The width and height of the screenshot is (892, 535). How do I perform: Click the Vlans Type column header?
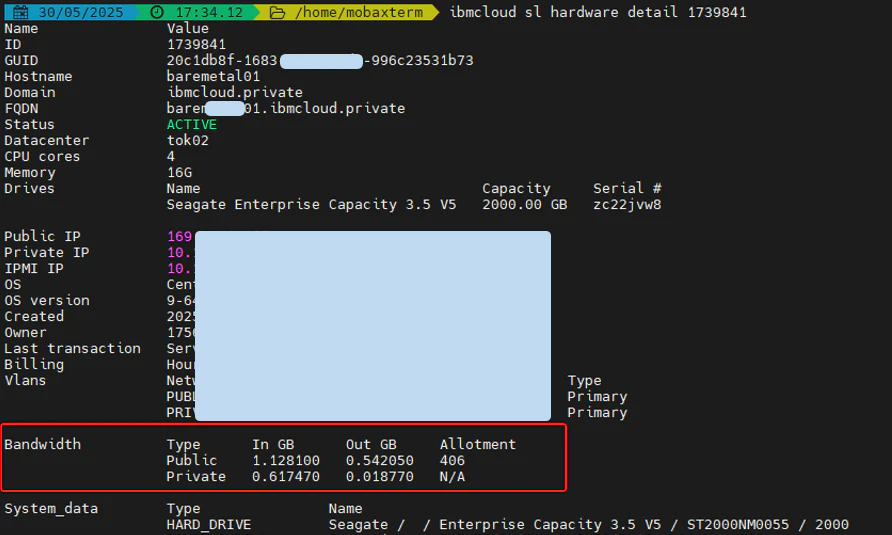[x=584, y=380]
